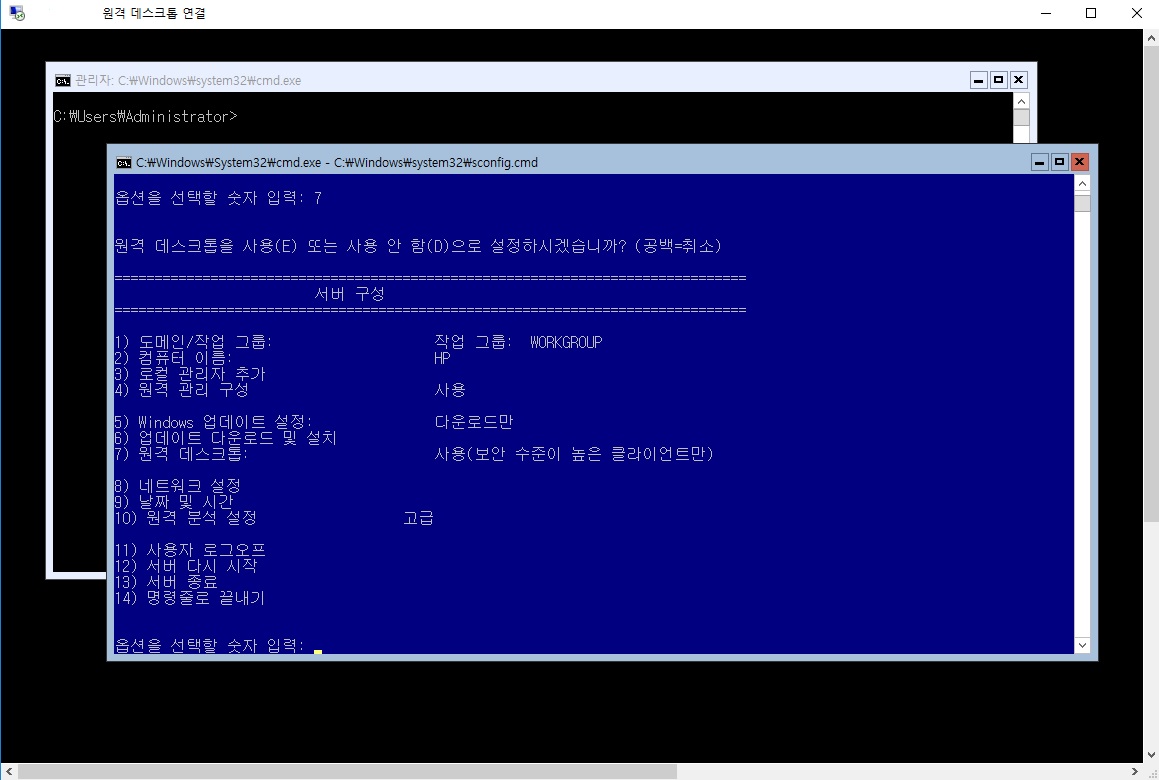This screenshot has height=780, width=1159.
Task: Click the '14) 명령줄로 끝내기' line
Action: point(189,598)
